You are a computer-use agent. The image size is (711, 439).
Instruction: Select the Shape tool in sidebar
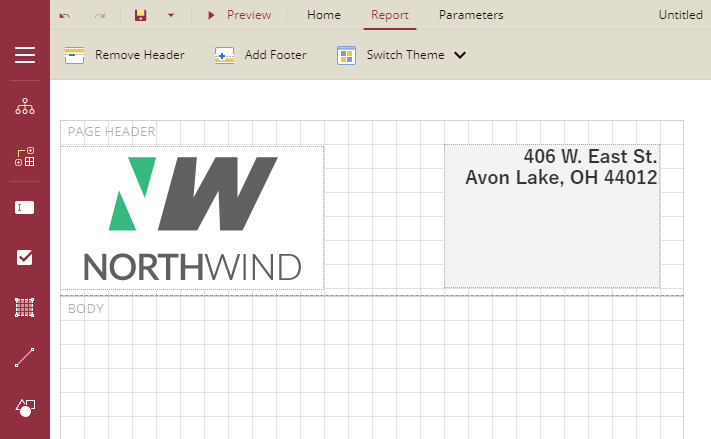tap(25, 408)
